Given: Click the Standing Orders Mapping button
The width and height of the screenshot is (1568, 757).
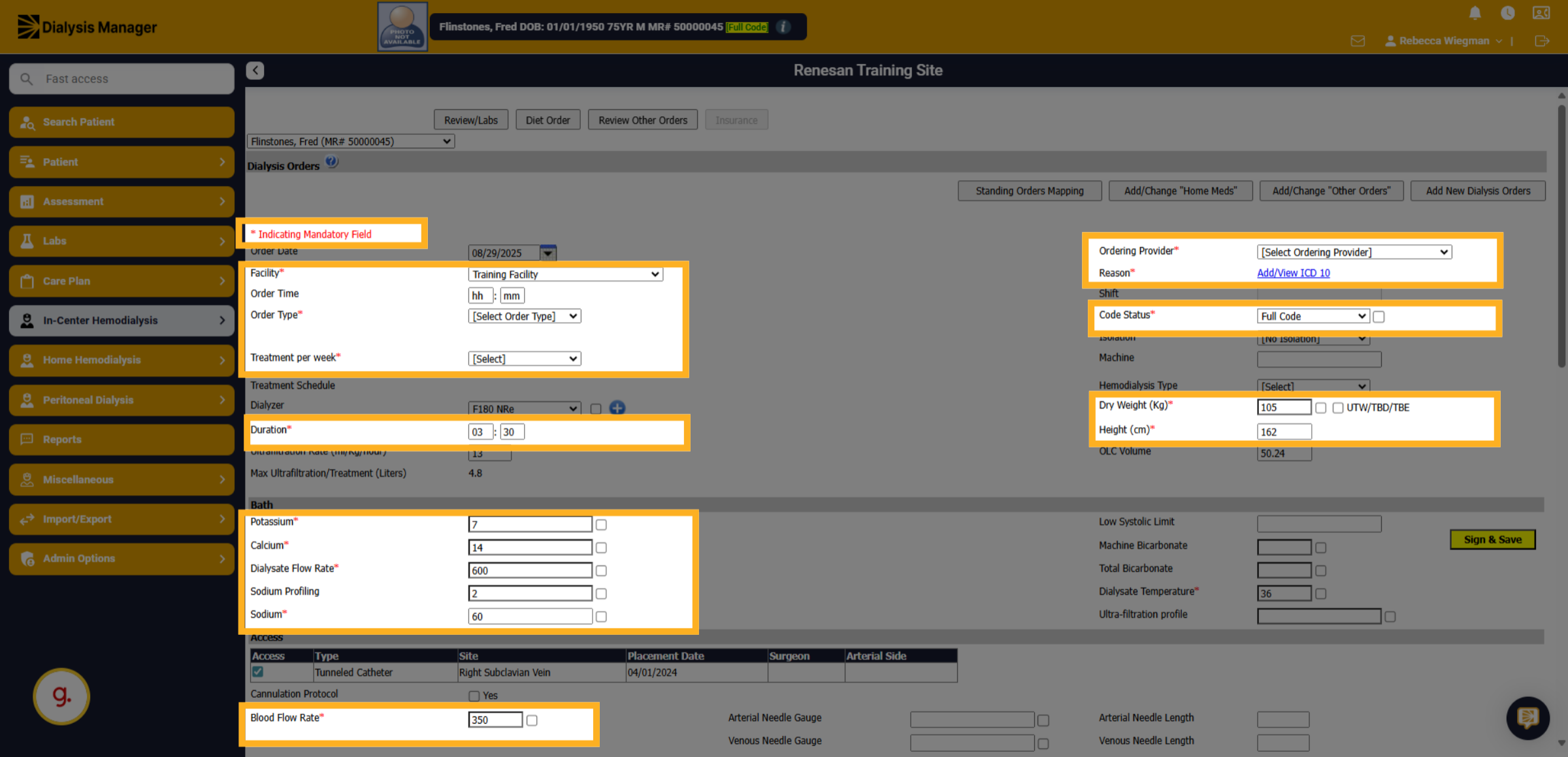Looking at the screenshot, I should pos(1030,191).
